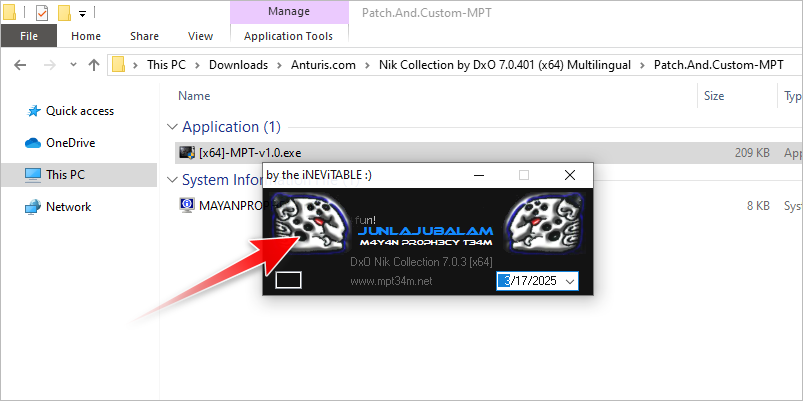Image resolution: width=803 pixels, height=401 pixels.
Task: Switch to the Share ribbon tab
Action: tap(144, 36)
